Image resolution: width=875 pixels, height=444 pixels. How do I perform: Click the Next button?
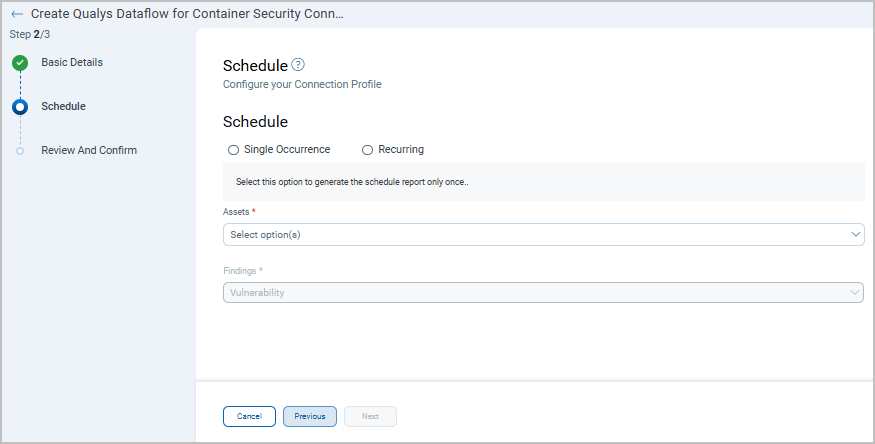[370, 416]
